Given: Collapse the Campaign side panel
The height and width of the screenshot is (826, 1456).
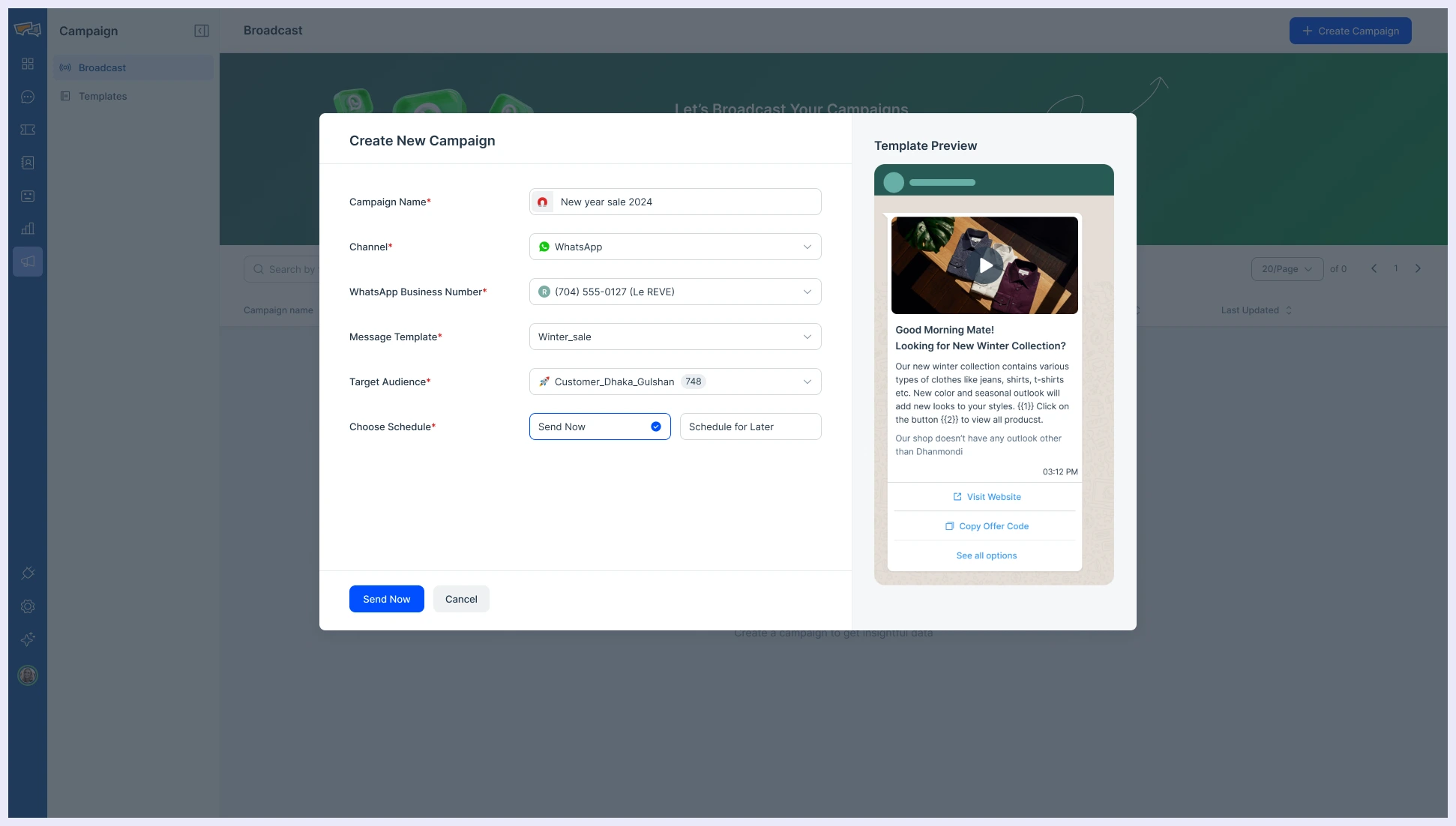Looking at the screenshot, I should coord(201,31).
